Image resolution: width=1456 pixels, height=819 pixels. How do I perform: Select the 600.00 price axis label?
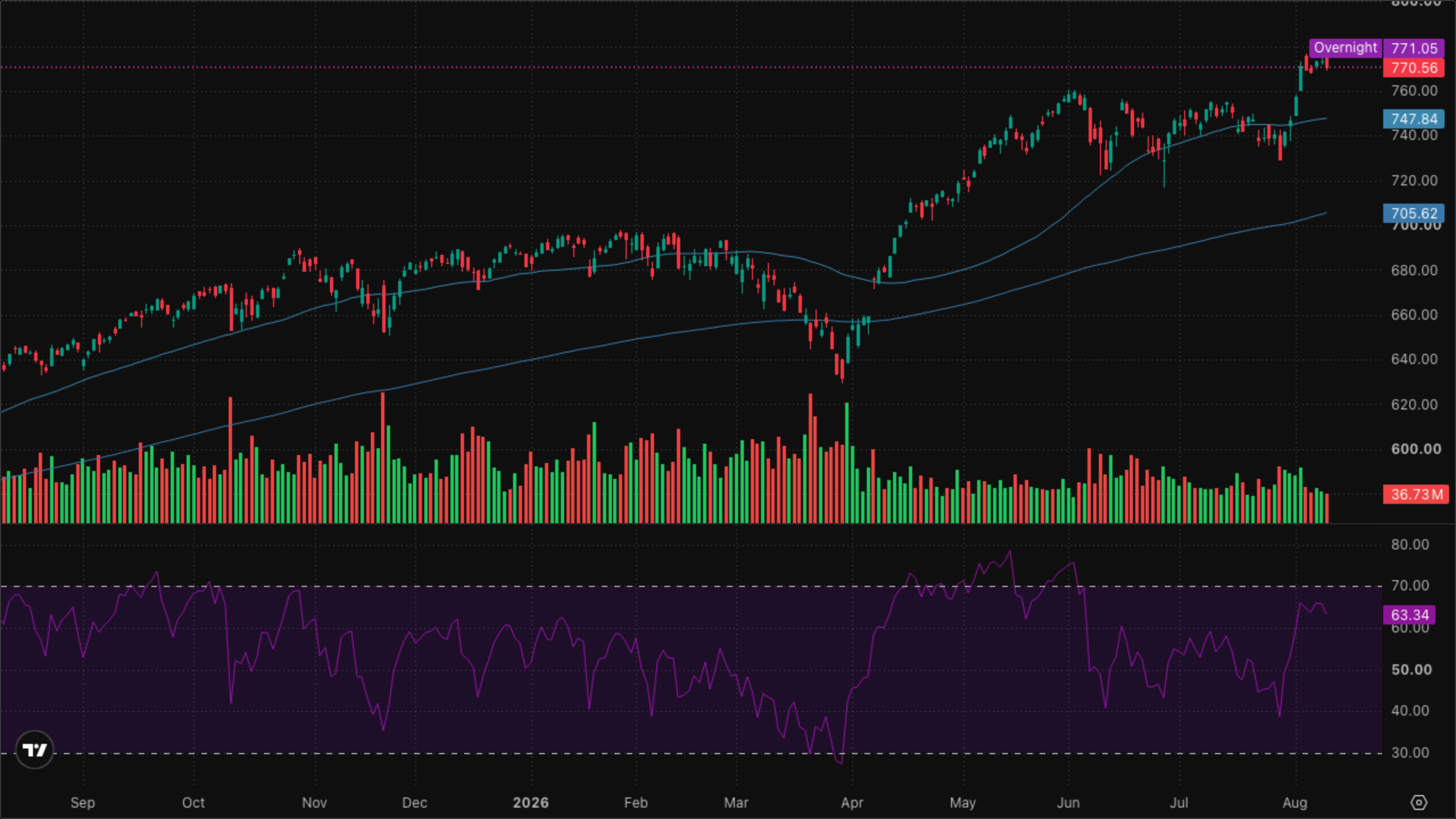(1416, 449)
